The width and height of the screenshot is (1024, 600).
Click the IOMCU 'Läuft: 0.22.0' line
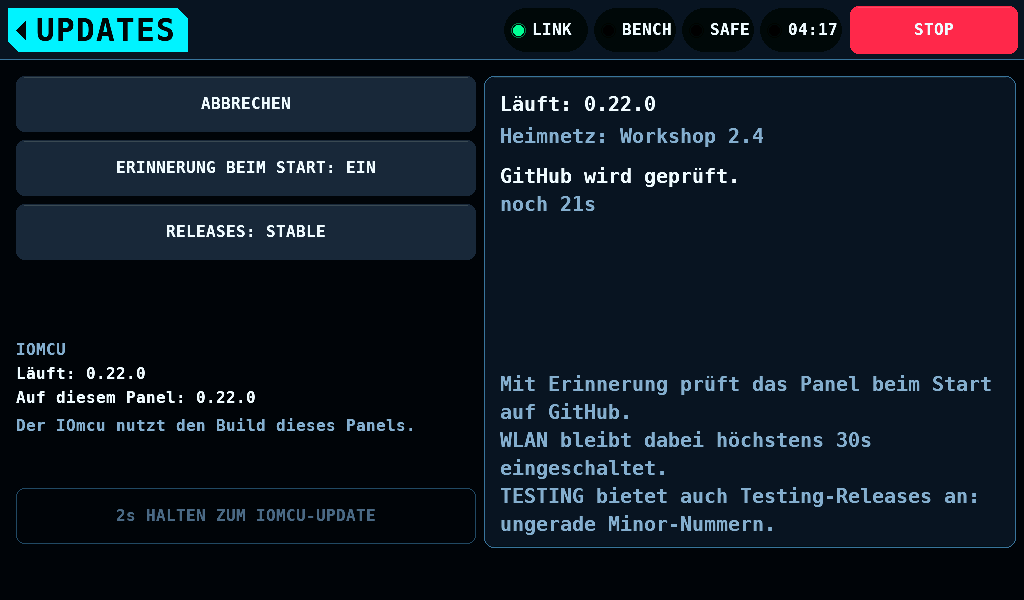pyautogui.click(x=81, y=373)
